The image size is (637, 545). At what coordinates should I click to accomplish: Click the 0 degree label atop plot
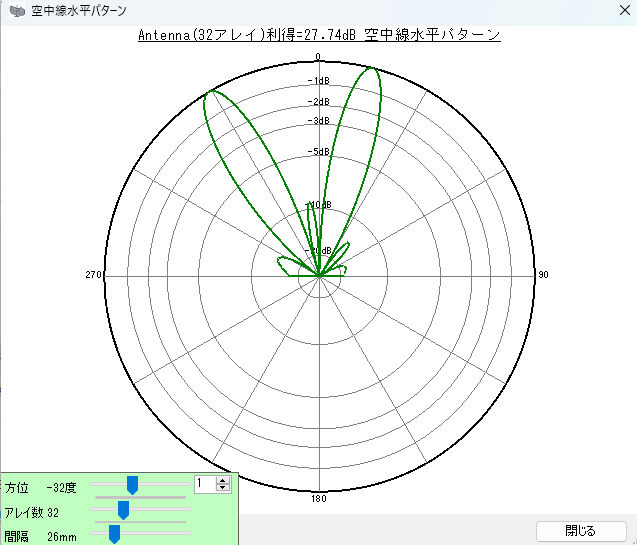[x=318, y=57]
